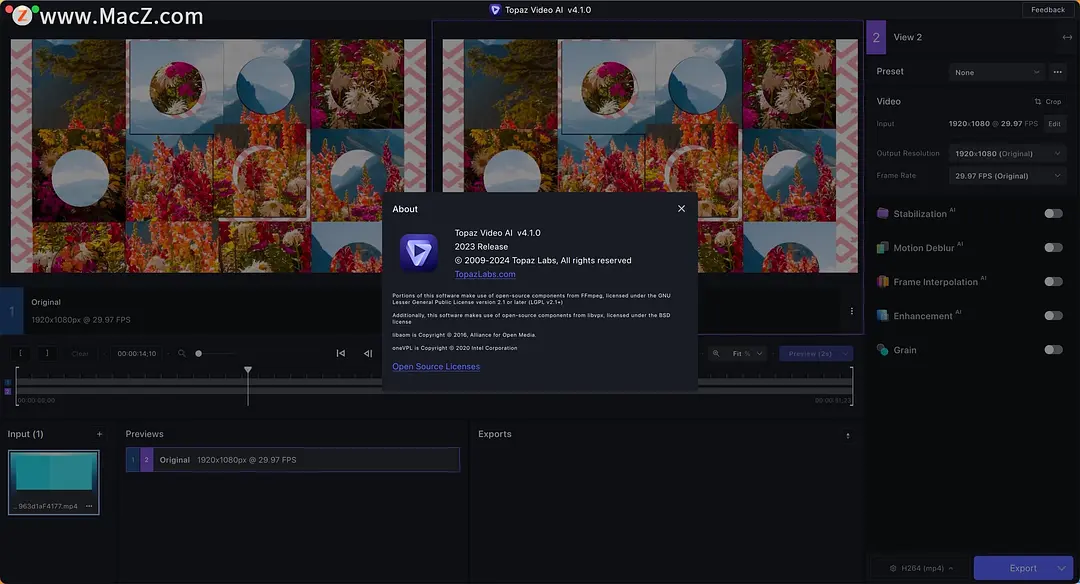1080x584 pixels.
Task: Click the Original view video preview
Action: pos(218,156)
